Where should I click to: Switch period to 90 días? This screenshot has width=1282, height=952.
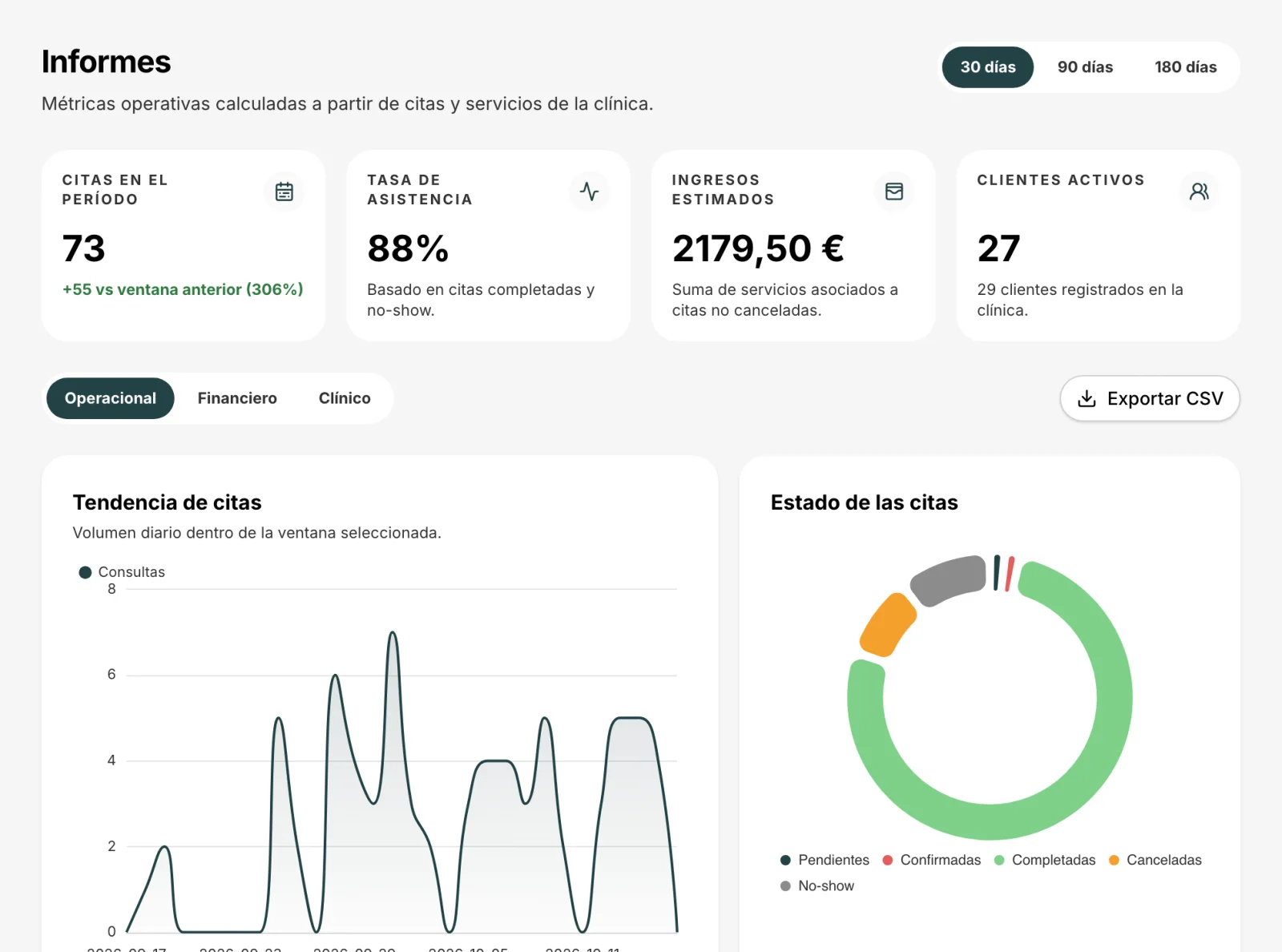[x=1085, y=67]
